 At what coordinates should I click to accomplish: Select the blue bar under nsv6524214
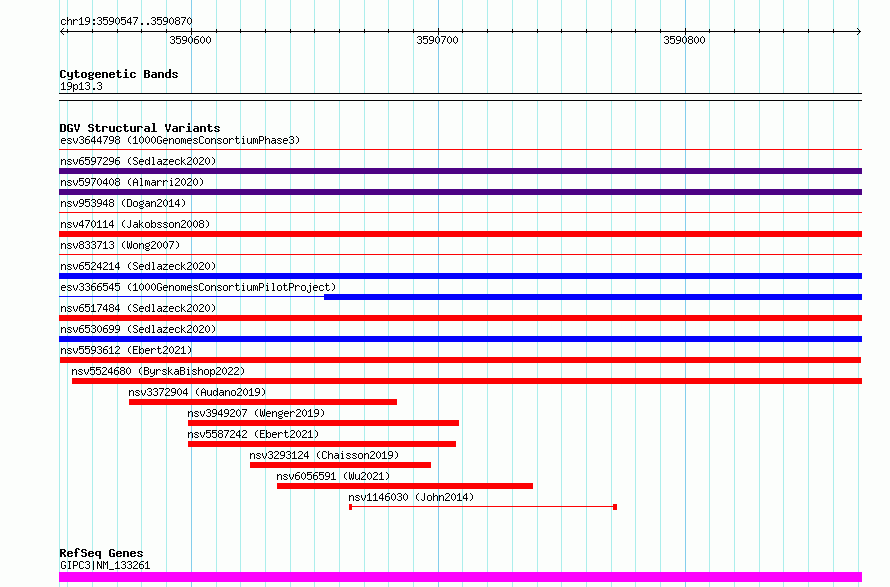click(x=460, y=276)
